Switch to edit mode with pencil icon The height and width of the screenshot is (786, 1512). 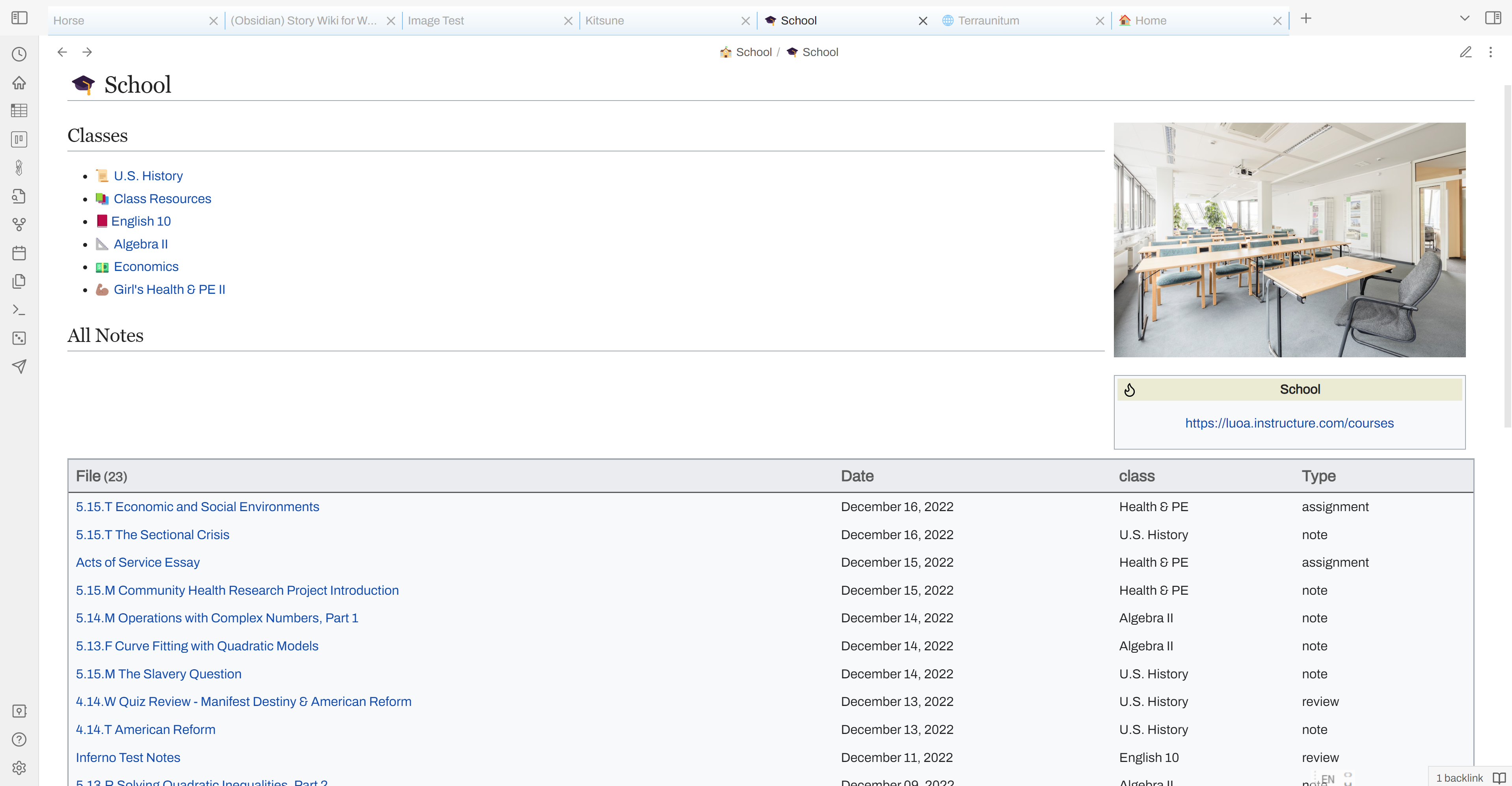coord(1465,52)
